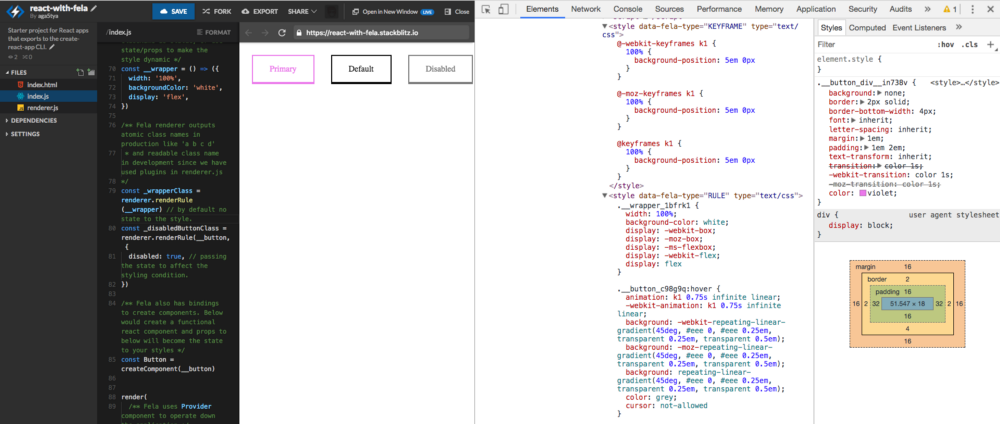The height and width of the screenshot is (424, 1000).
Task: Expand the margin shorthand property
Action: pyautogui.click(x=862, y=138)
